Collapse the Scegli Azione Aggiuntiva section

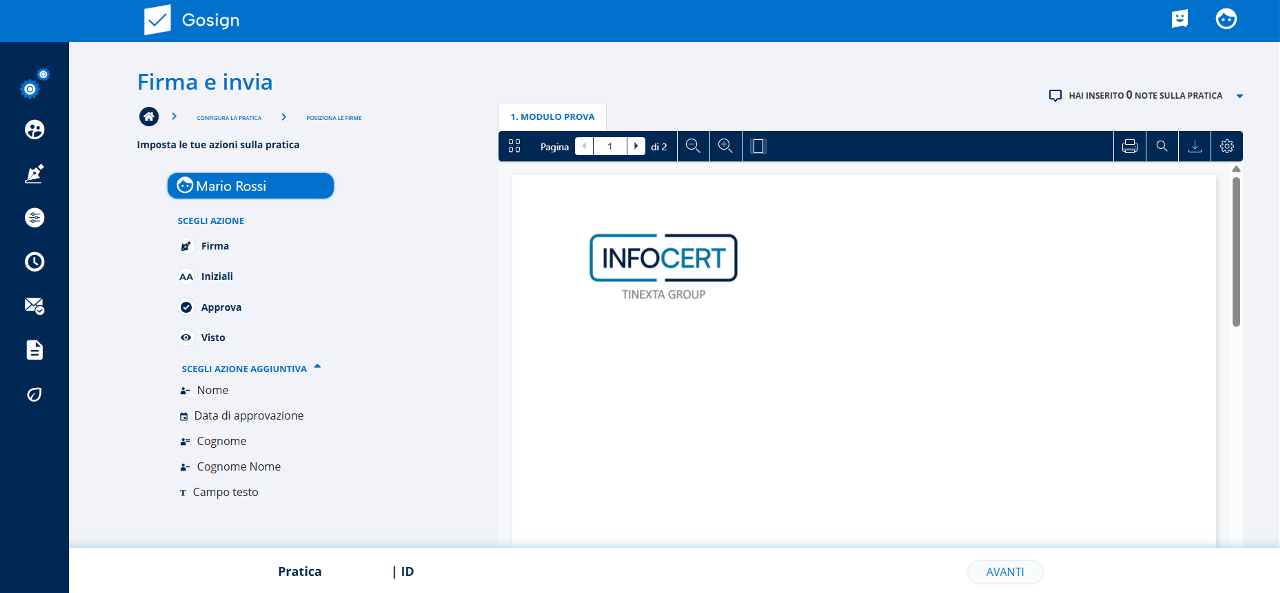coord(317,367)
